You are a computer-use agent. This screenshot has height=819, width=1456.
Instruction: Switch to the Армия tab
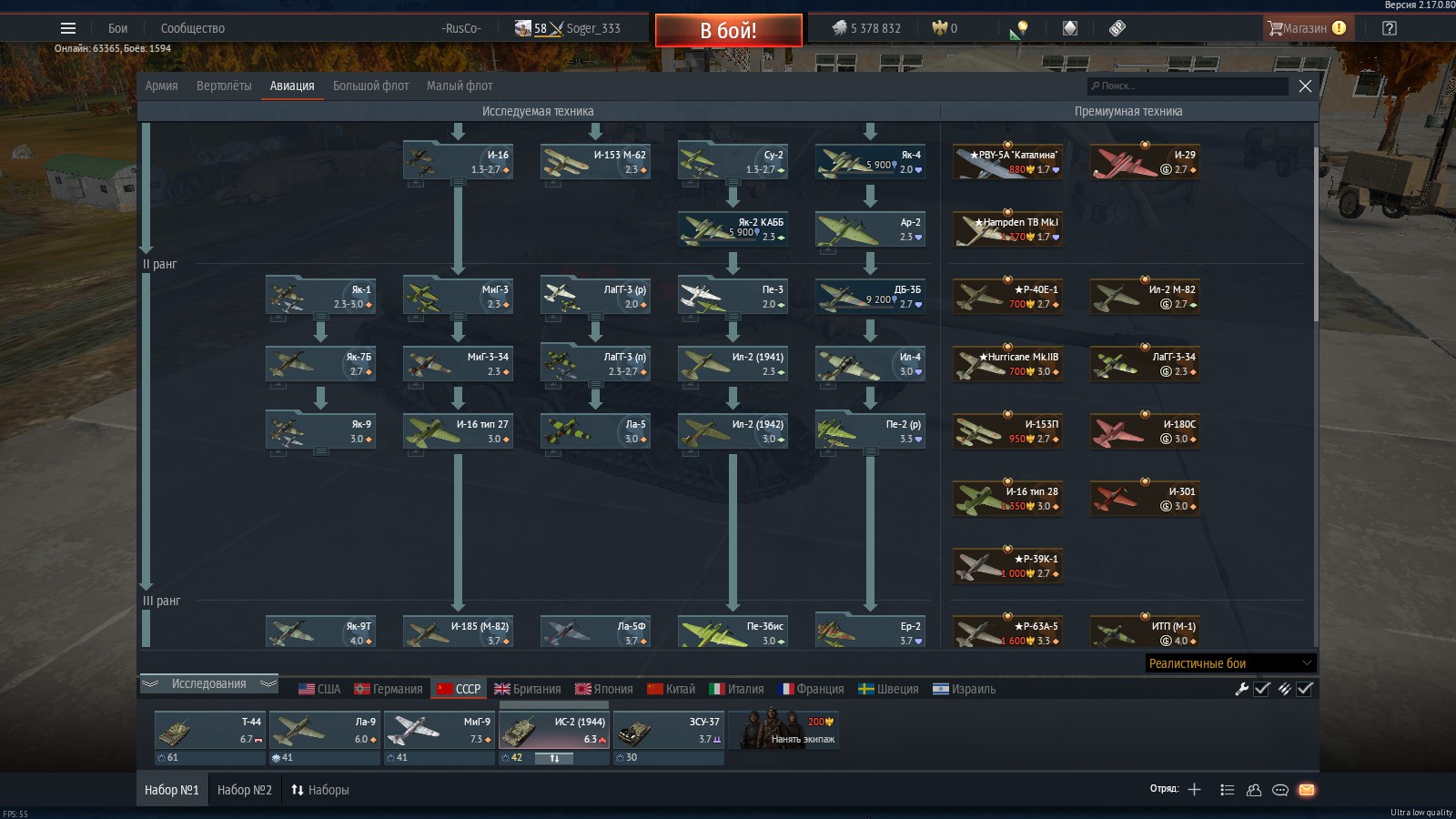[x=162, y=86]
